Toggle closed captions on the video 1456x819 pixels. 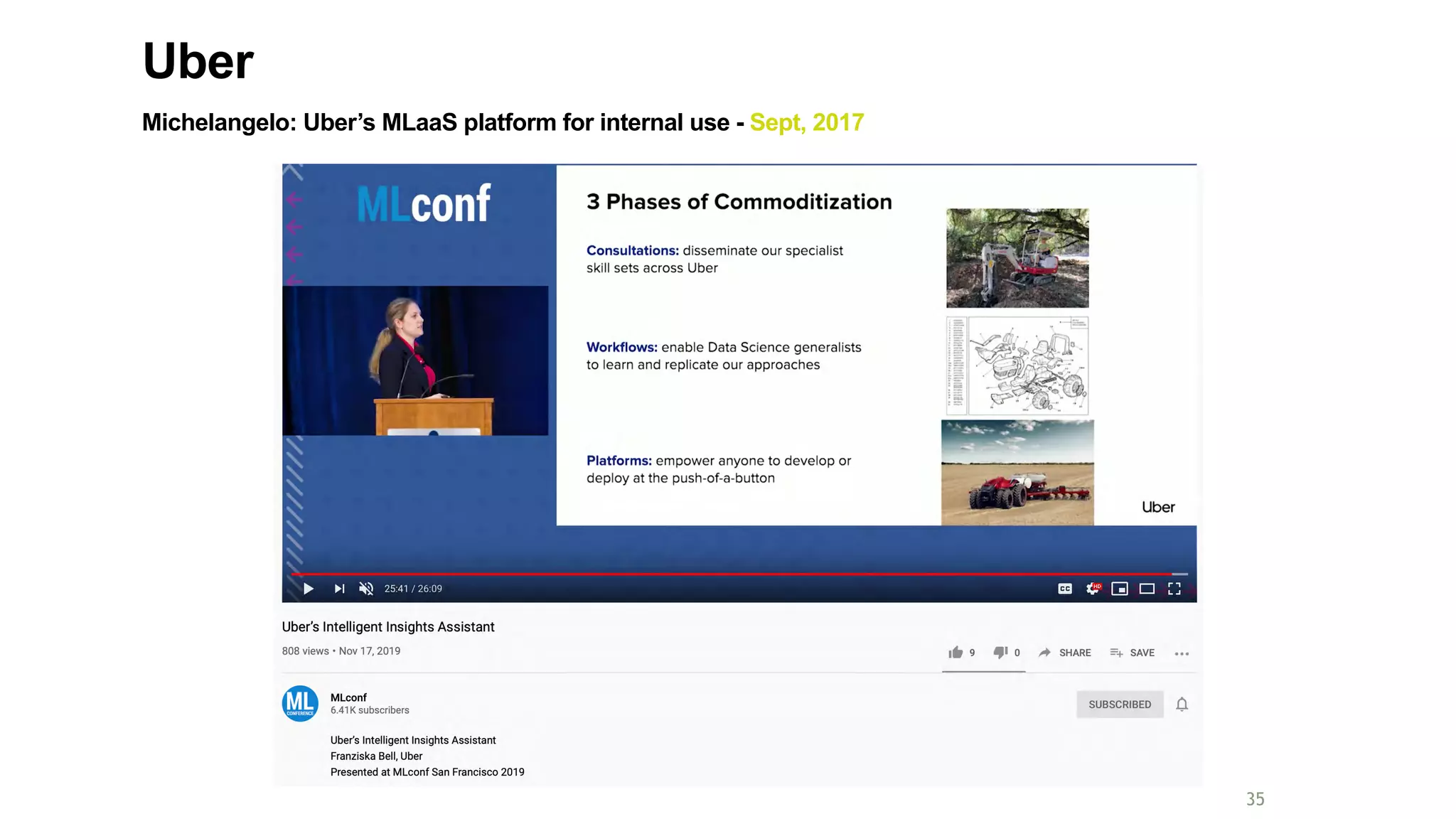[x=1065, y=589]
